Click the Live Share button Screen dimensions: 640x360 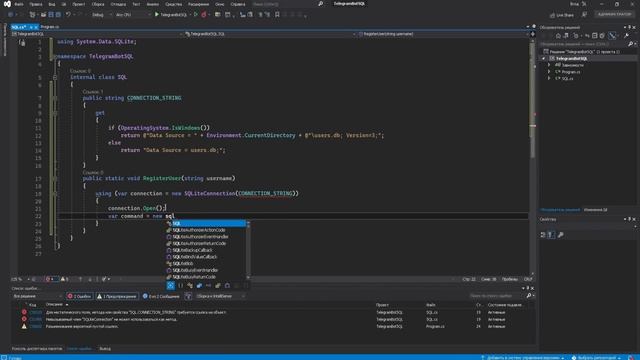click(562, 15)
